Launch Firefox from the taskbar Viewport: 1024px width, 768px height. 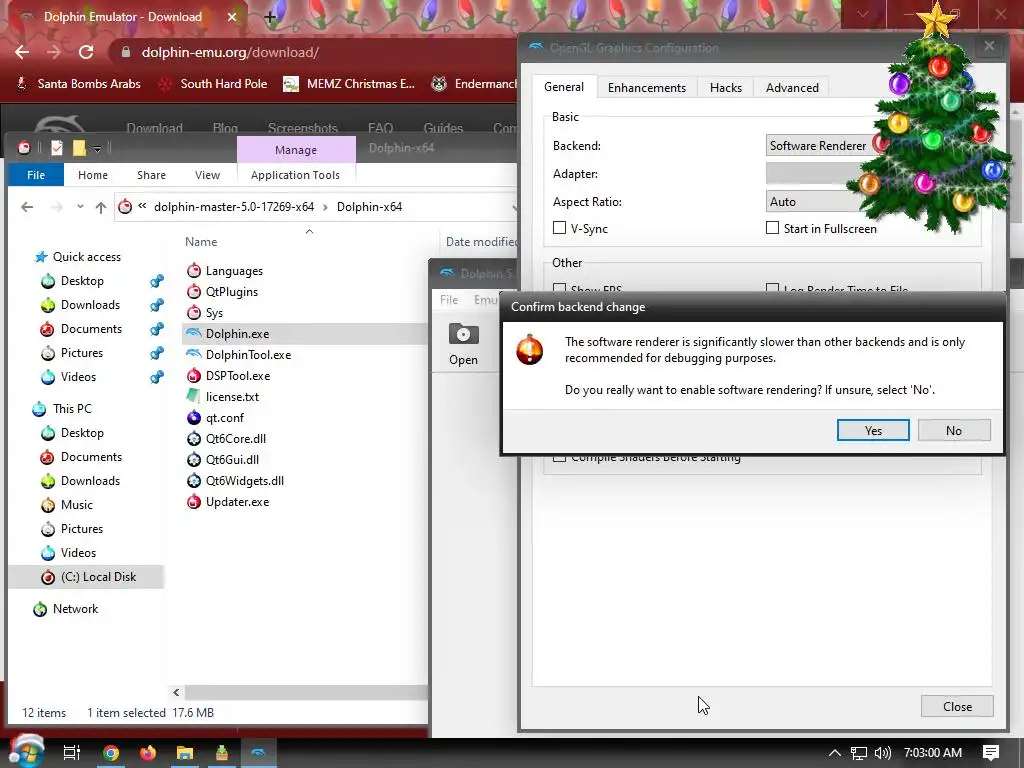coord(148,753)
